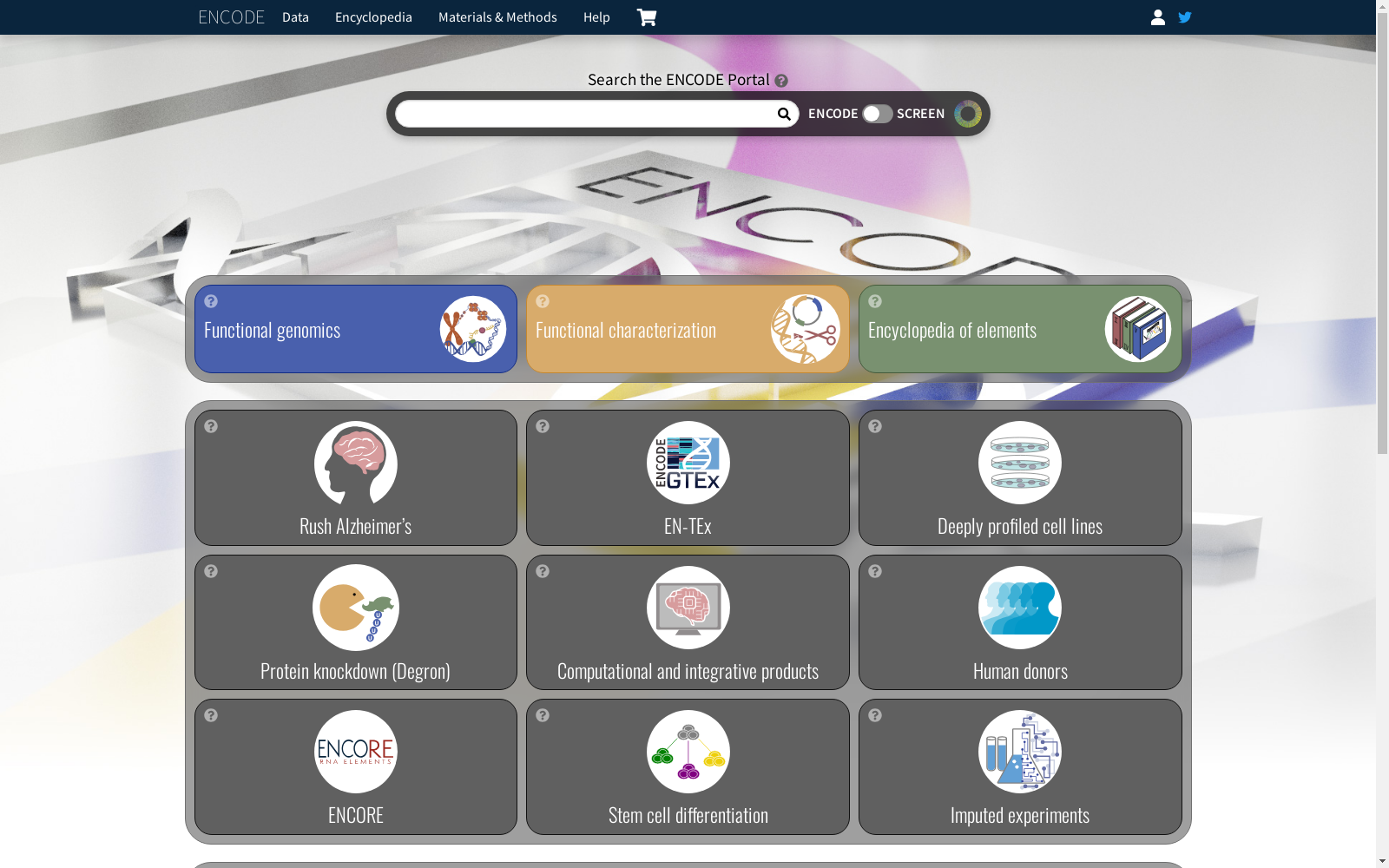Click the help icon on Human donors card
The height and width of the screenshot is (868, 1389).
(x=875, y=571)
